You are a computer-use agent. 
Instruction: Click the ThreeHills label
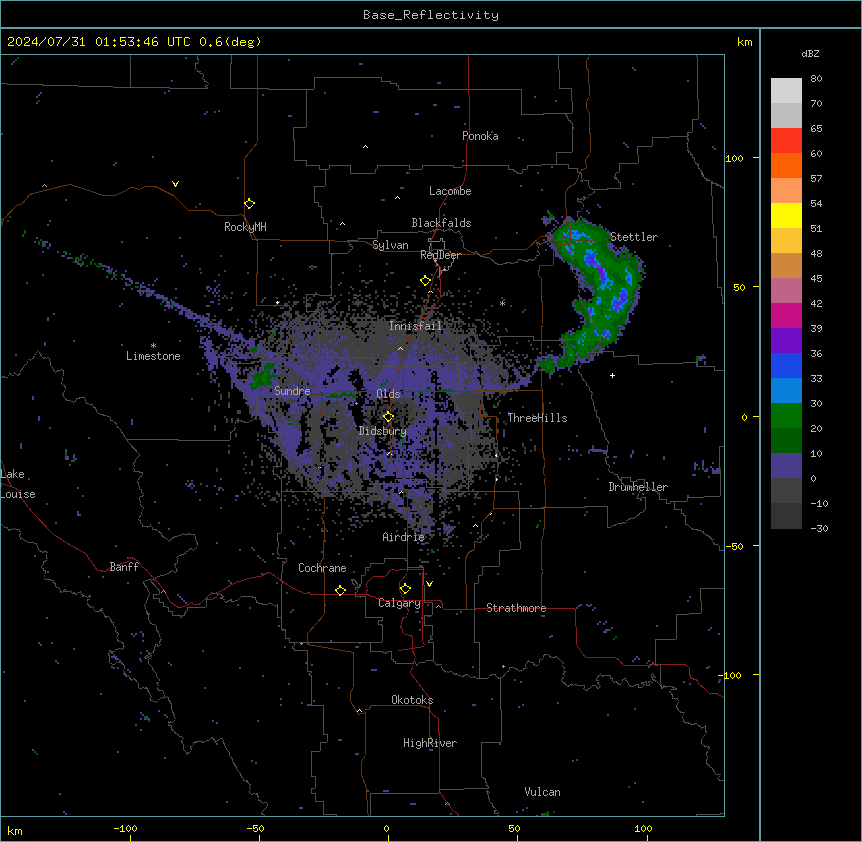[537, 418]
